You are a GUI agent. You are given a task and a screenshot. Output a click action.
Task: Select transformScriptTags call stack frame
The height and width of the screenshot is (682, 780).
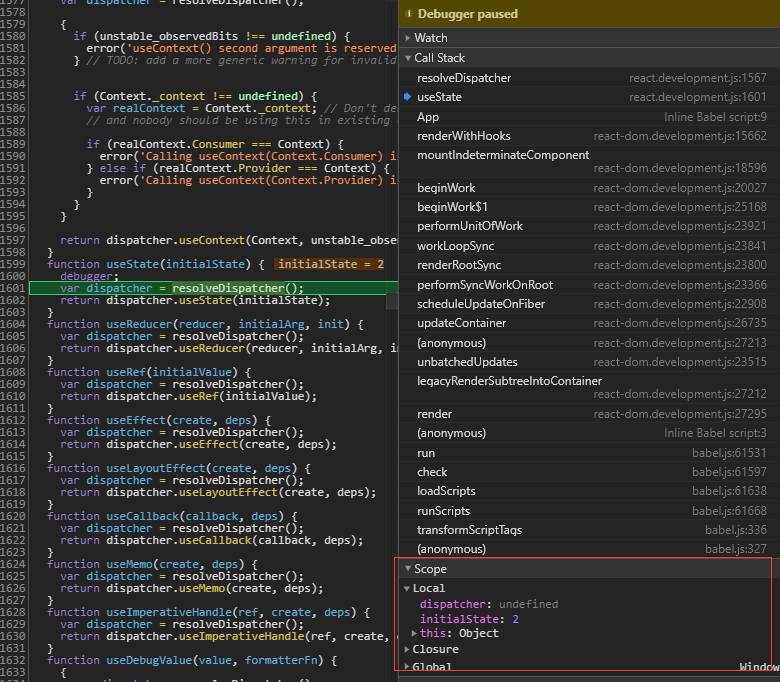click(589, 530)
